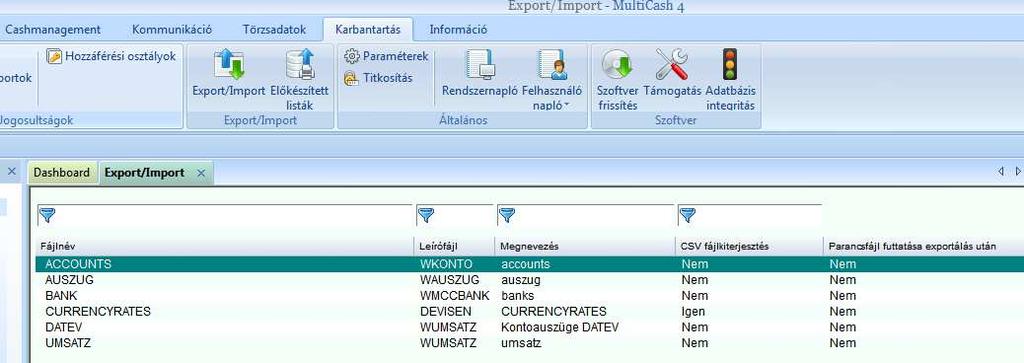Select the Karbantartás ribbon tab
The width and height of the screenshot is (1024, 363).
coord(368,29)
